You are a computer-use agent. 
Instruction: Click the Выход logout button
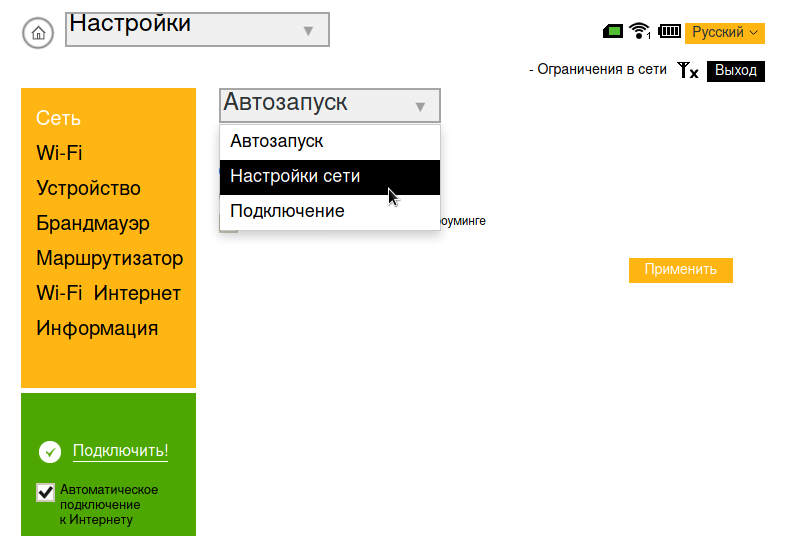(x=735, y=71)
